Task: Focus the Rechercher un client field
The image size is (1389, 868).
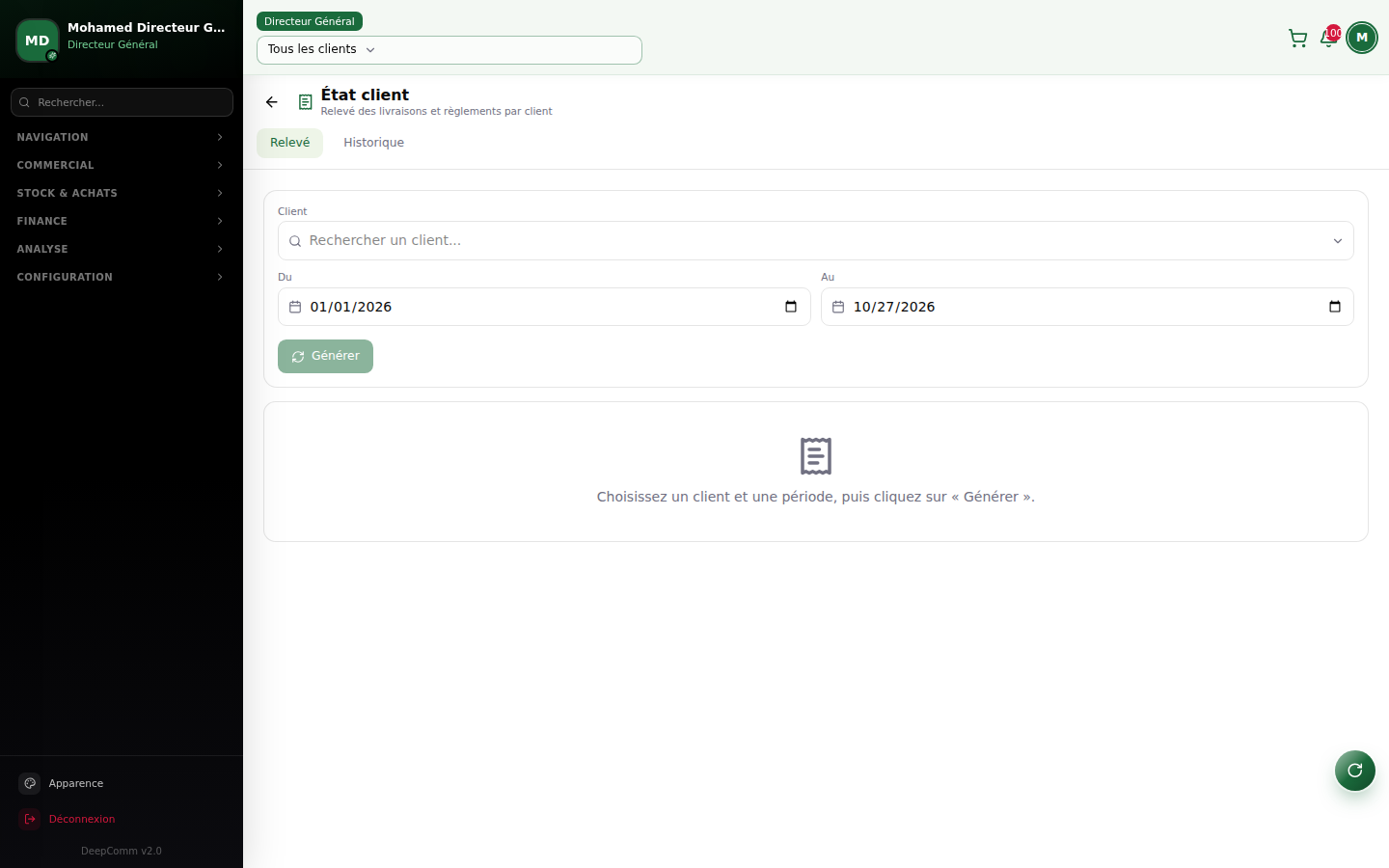Action: pyautogui.click(x=816, y=241)
